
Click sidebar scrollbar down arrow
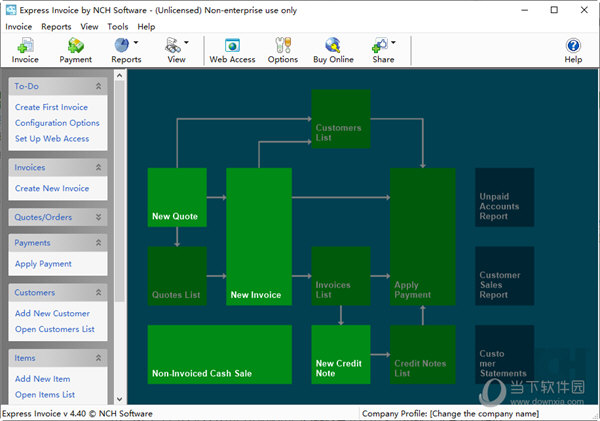[x=119, y=399]
